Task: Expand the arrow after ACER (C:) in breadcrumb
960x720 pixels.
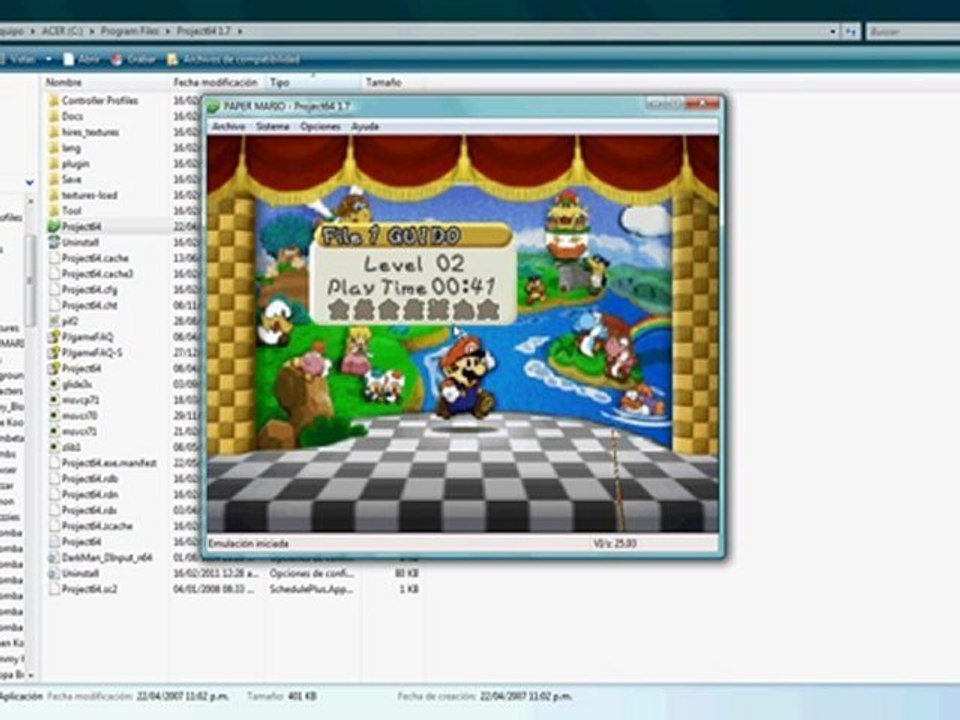Action: tap(92, 31)
